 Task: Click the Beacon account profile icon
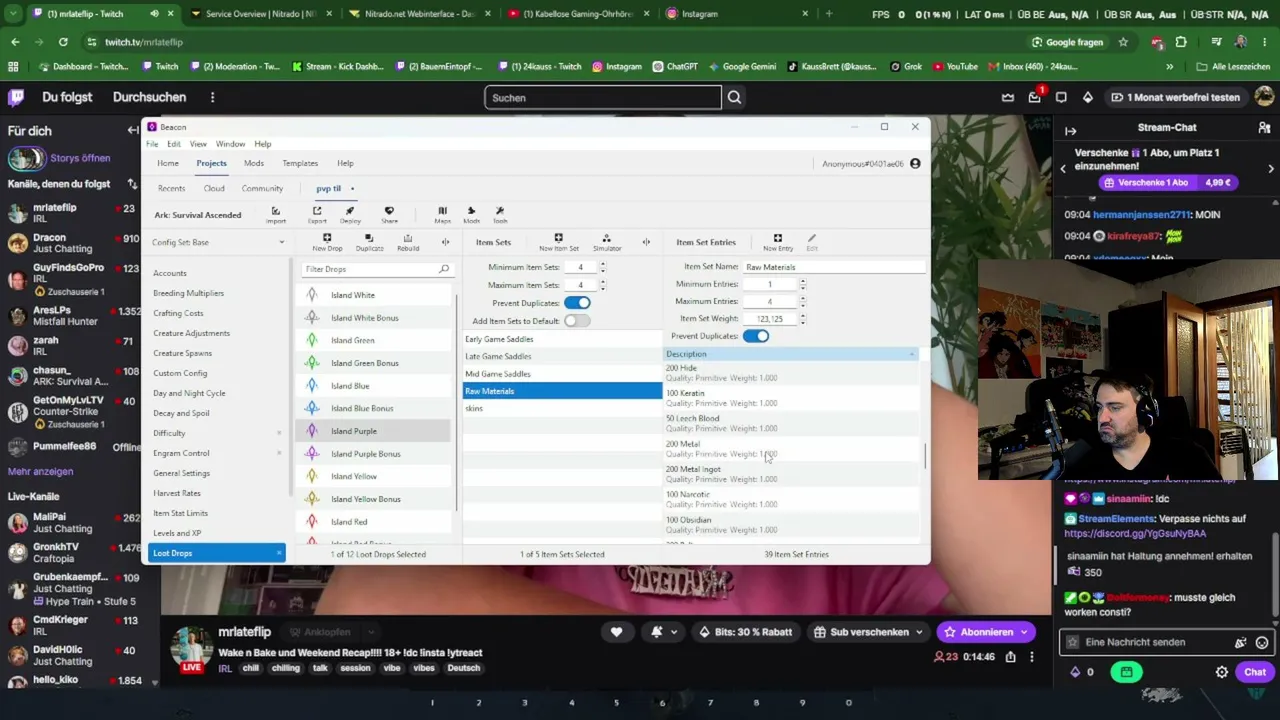915,163
